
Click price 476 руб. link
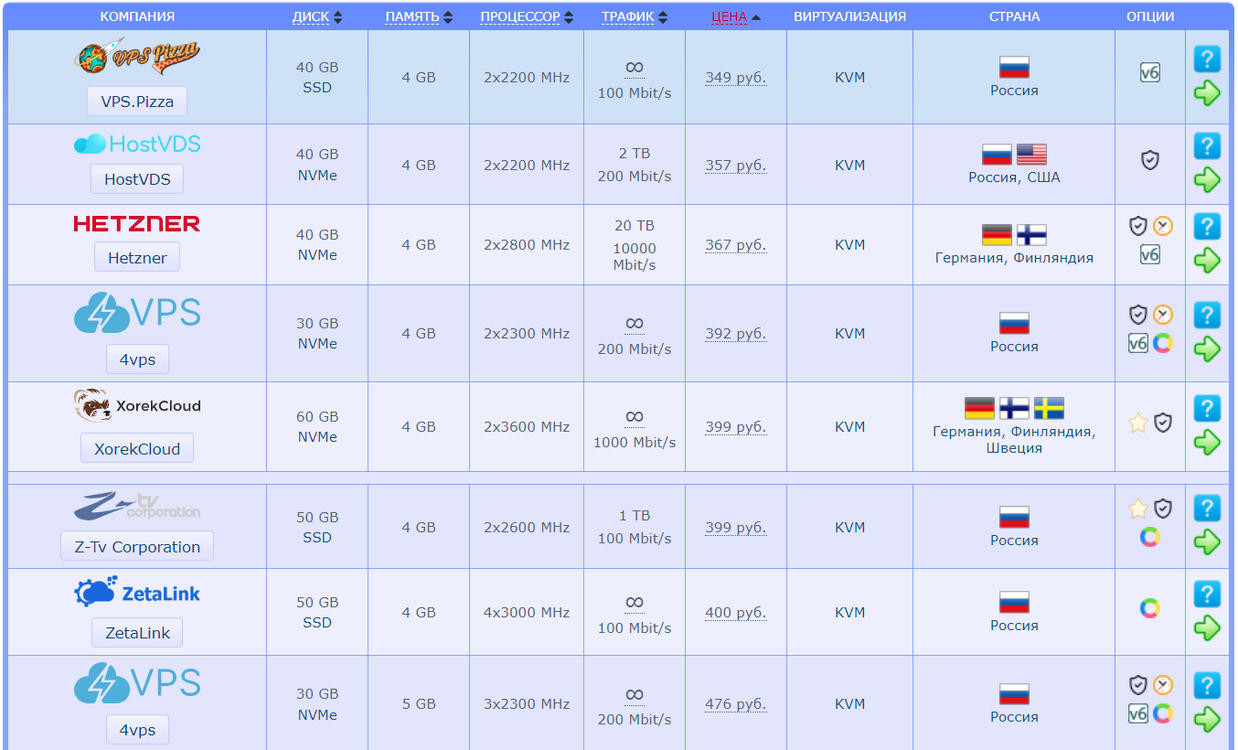735,704
